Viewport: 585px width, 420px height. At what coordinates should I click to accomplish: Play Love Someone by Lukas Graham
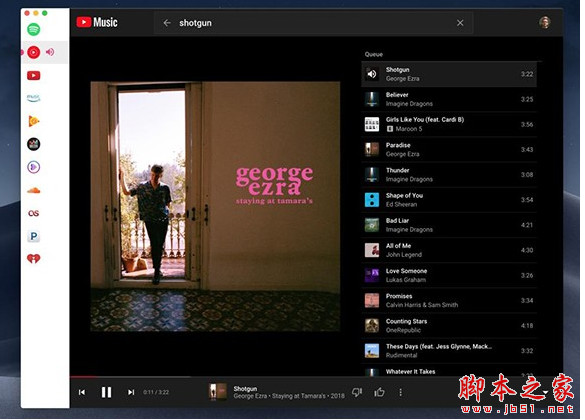(449, 275)
